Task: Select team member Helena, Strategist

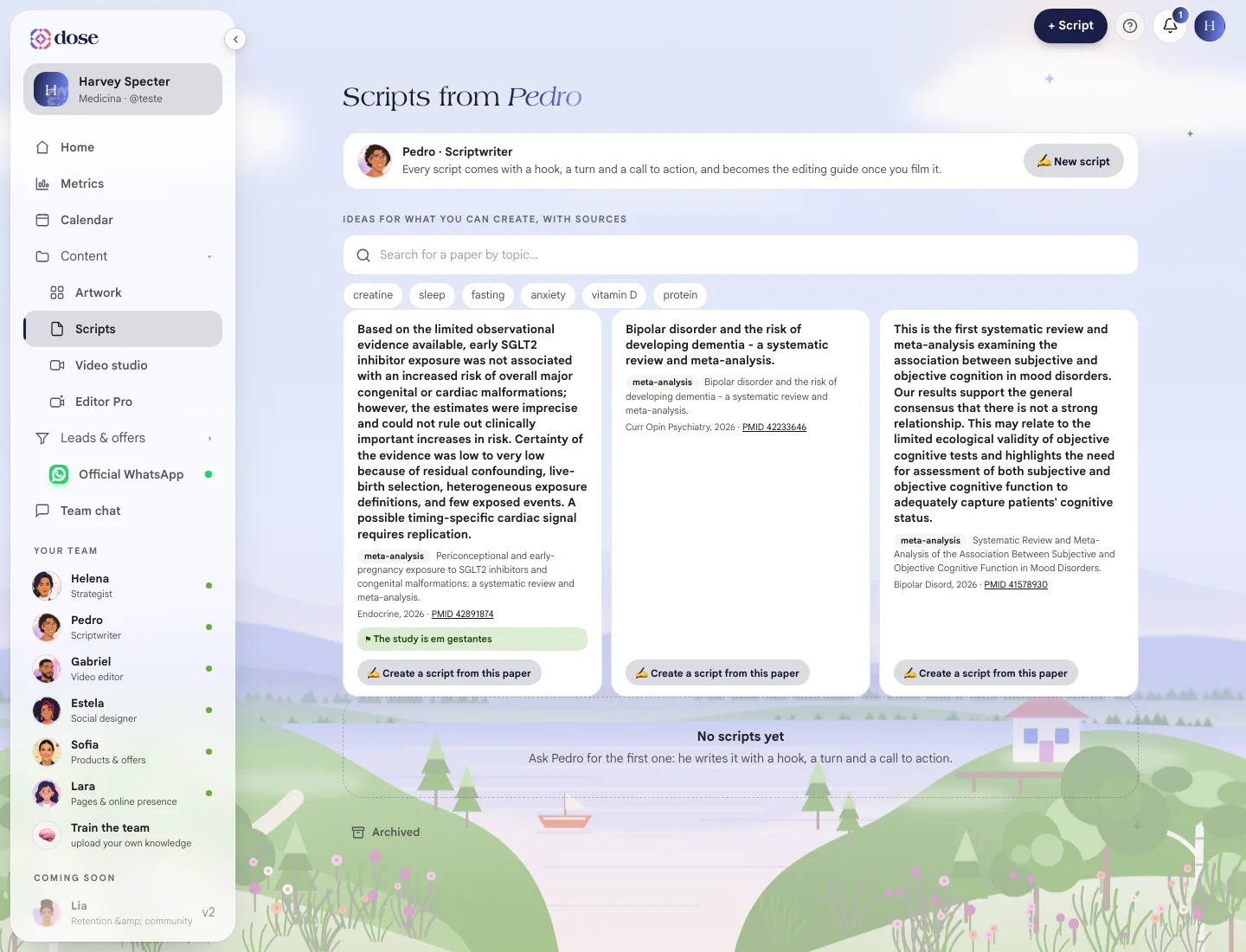Action: coord(123,586)
